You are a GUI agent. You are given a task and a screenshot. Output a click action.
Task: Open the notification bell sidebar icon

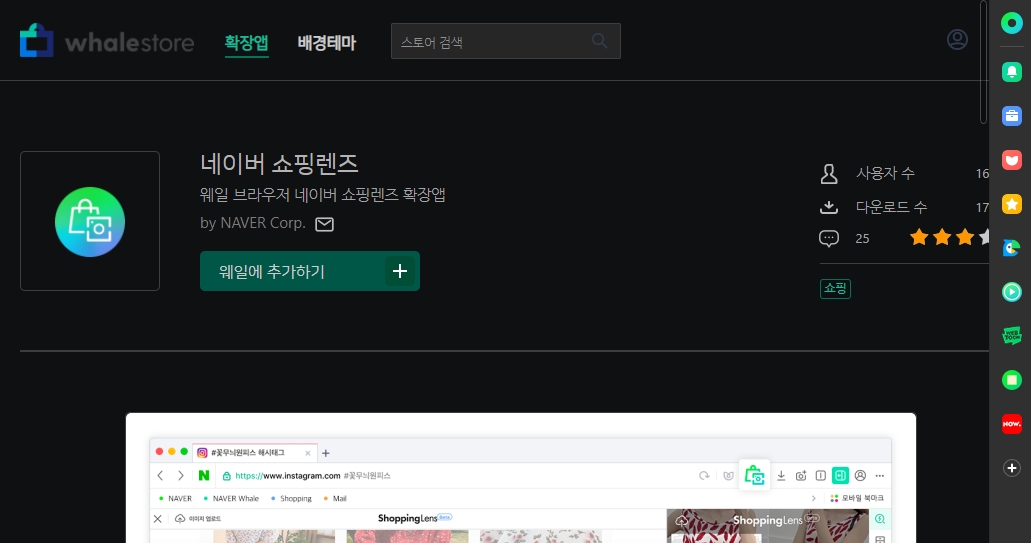coord(1011,72)
